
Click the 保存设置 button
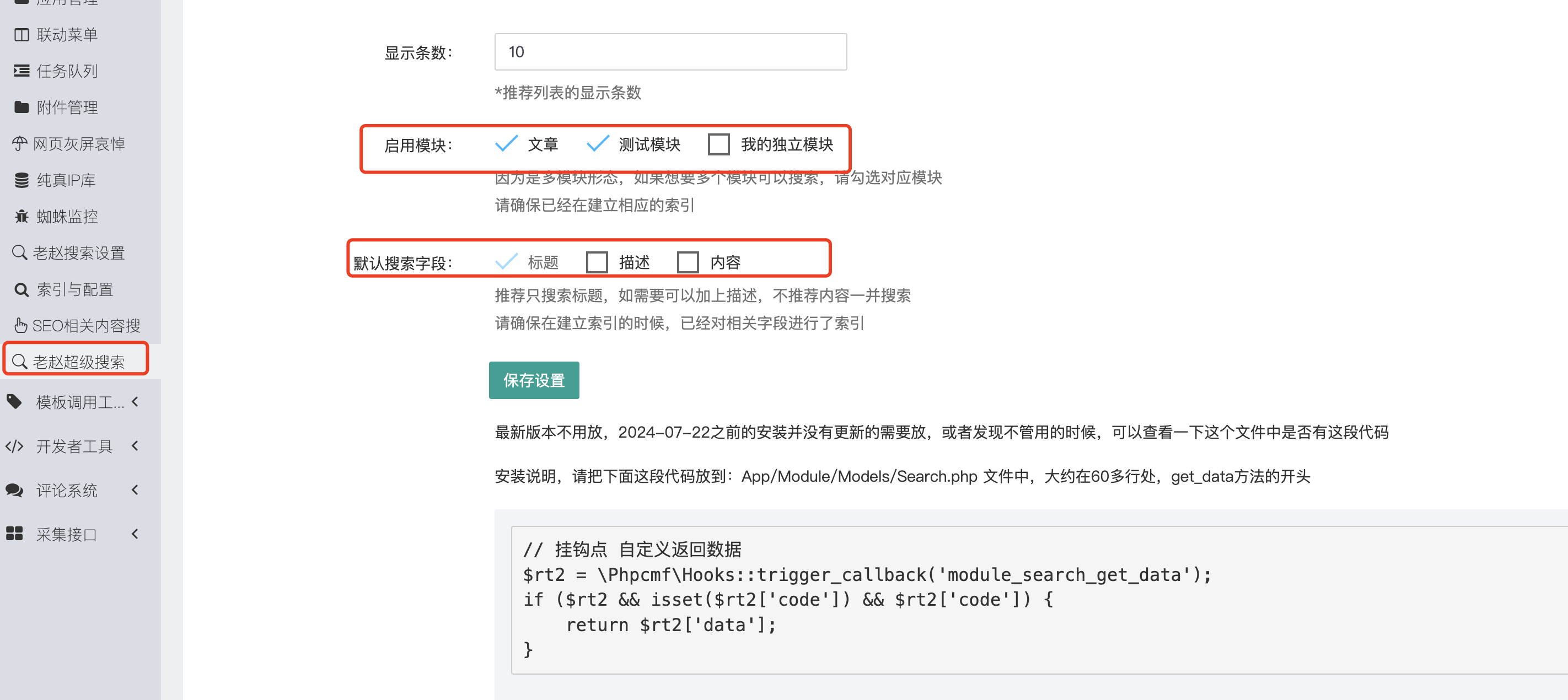coord(534,380)
